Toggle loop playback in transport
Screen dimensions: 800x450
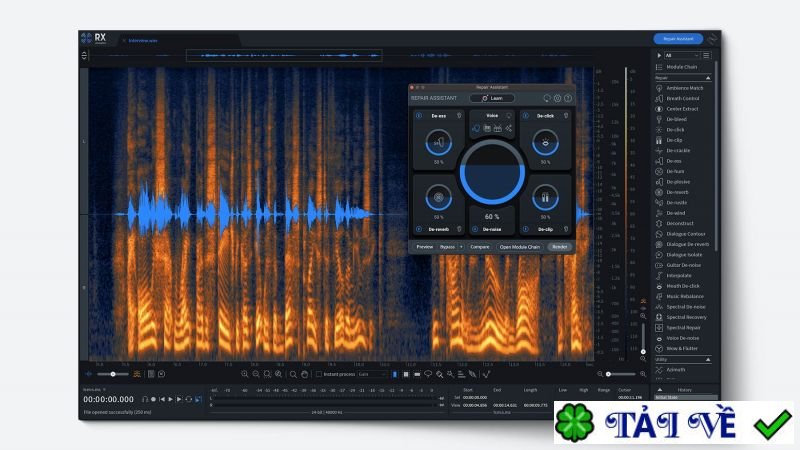pos(189,399)
